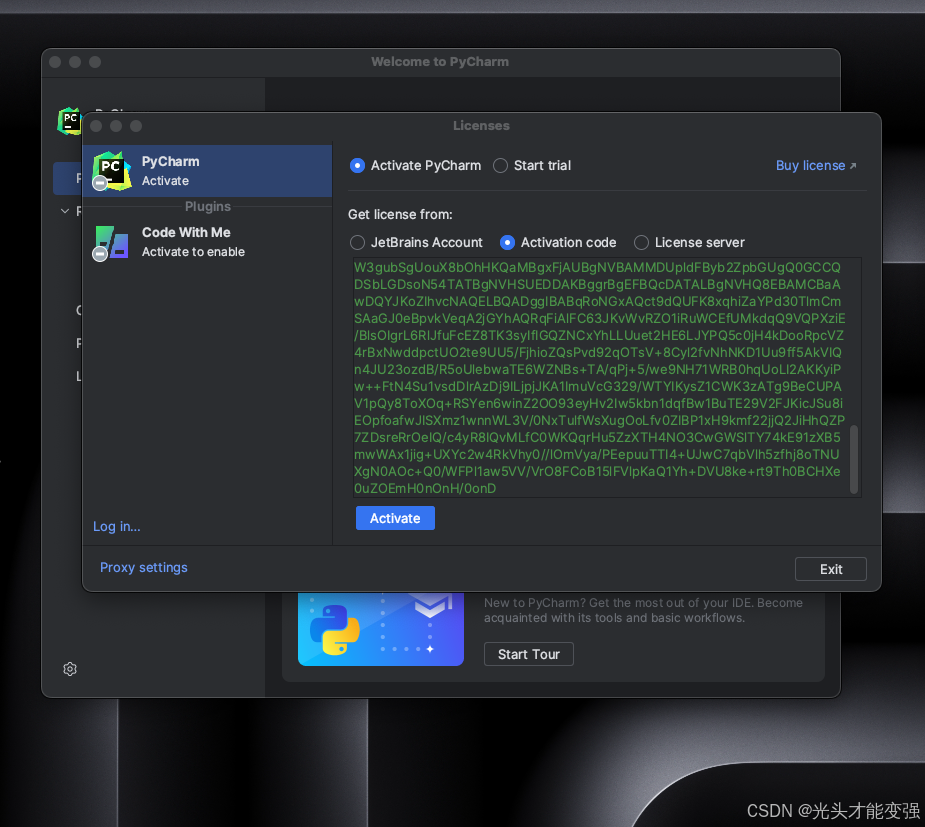The width and height of the screenshot is (925, 827).
Task: Click the "Activate to enable" text
Action: (x=193, y=252)
